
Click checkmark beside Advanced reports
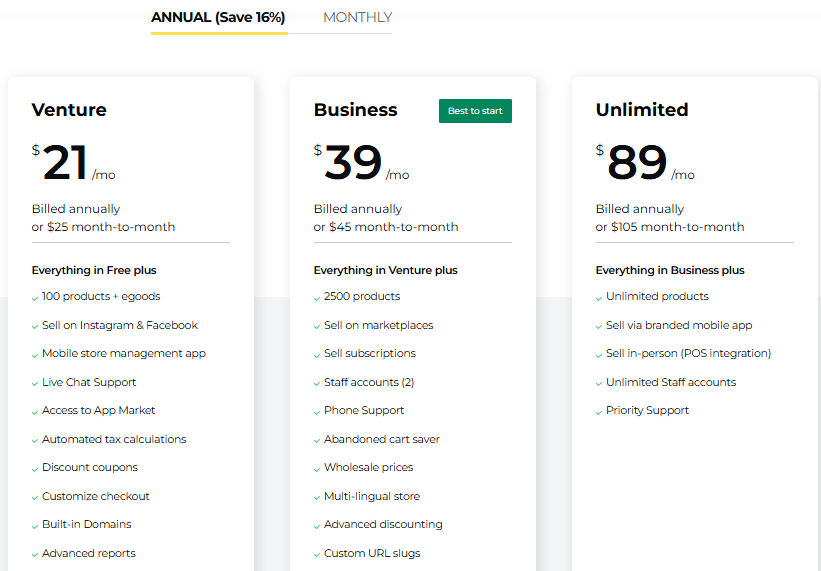pos(35,555)
